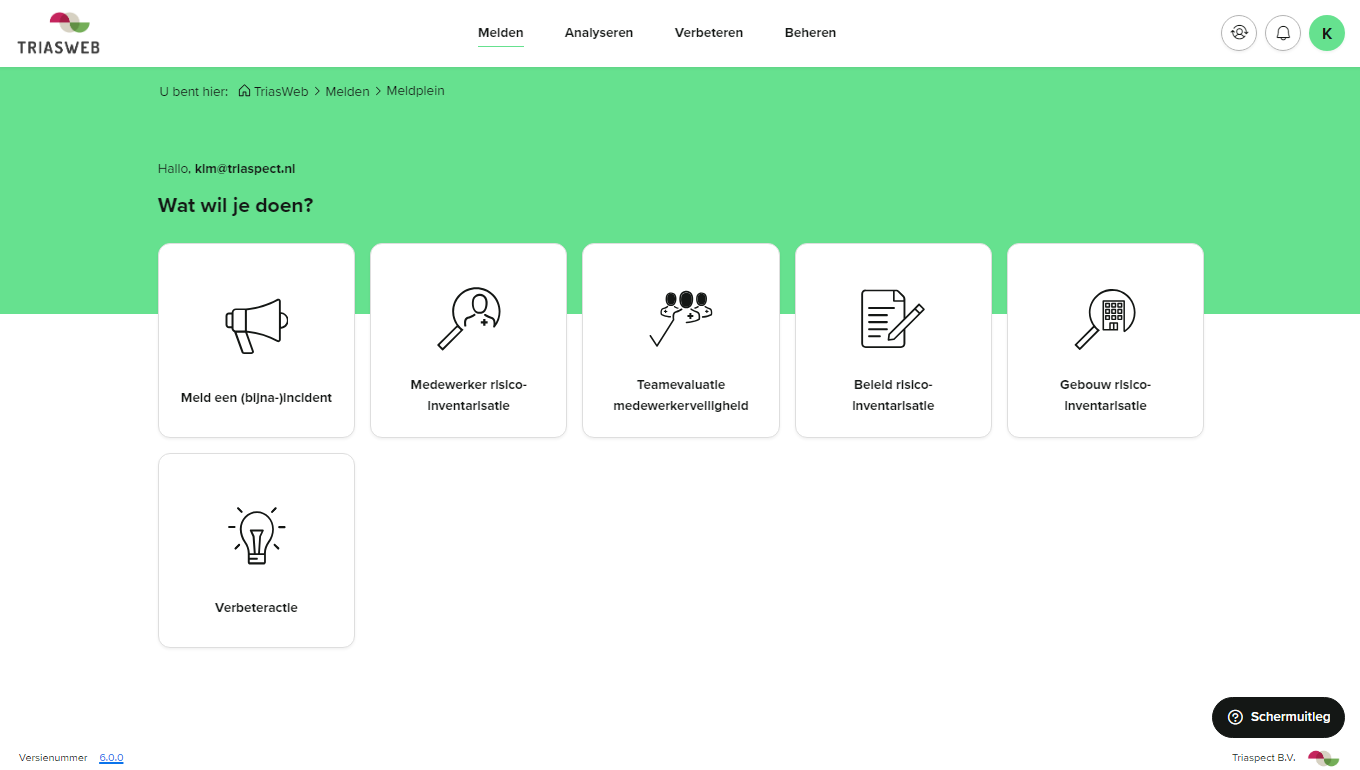Image resolution: width=1360 pixels, height=770 pixels.
Task: Open the notifications bell icon
Action: pyautogui.click(x=1283, y=33)
